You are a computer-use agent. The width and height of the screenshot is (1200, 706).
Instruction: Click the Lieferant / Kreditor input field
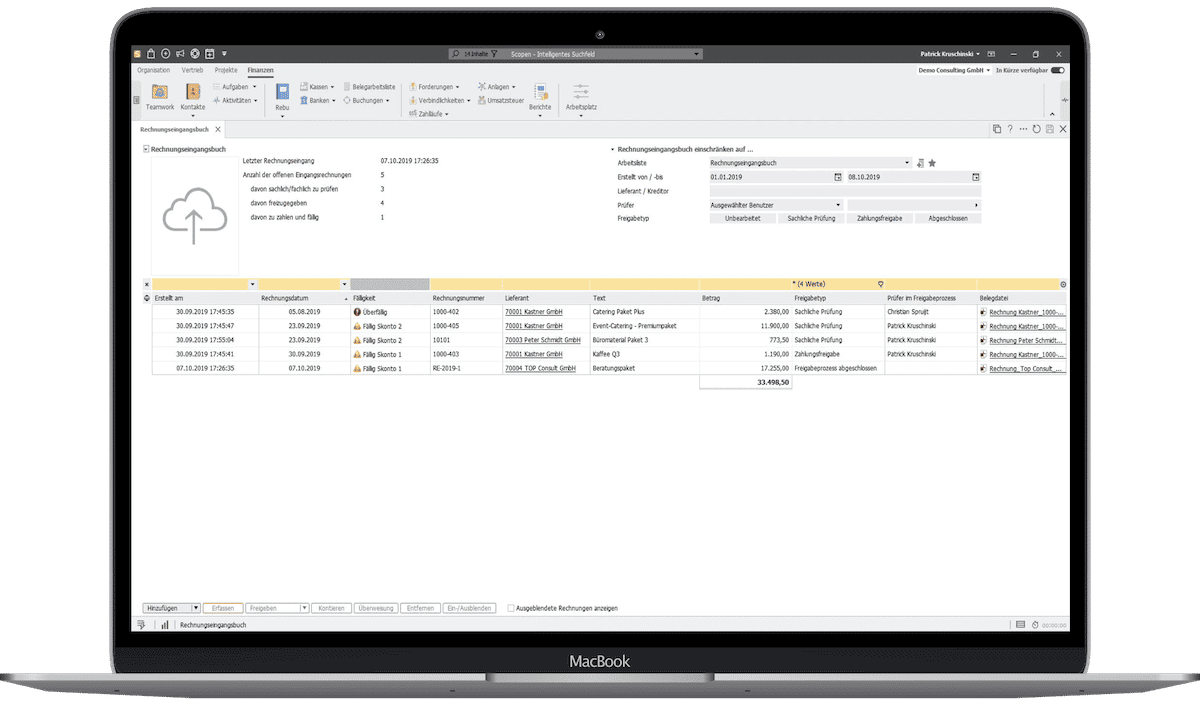click(844, 190)
